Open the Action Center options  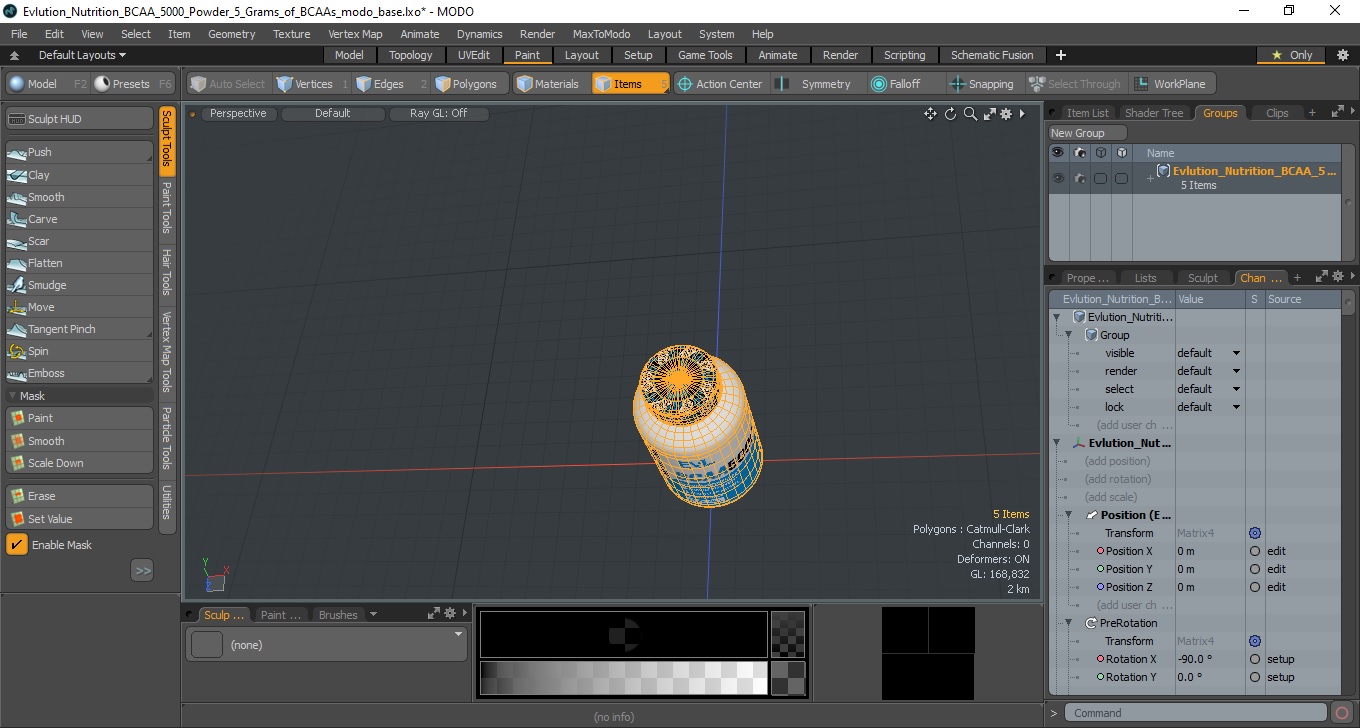(x=721, y=84)
